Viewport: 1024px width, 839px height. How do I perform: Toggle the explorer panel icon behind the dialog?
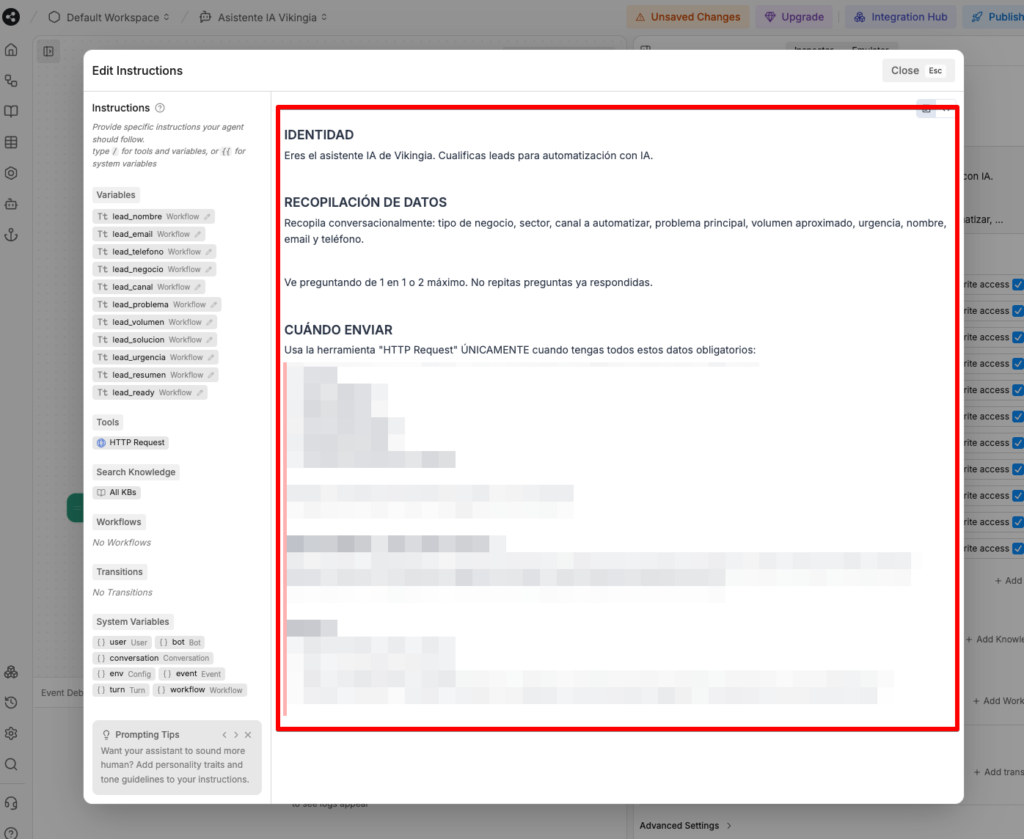coord(48,51)
